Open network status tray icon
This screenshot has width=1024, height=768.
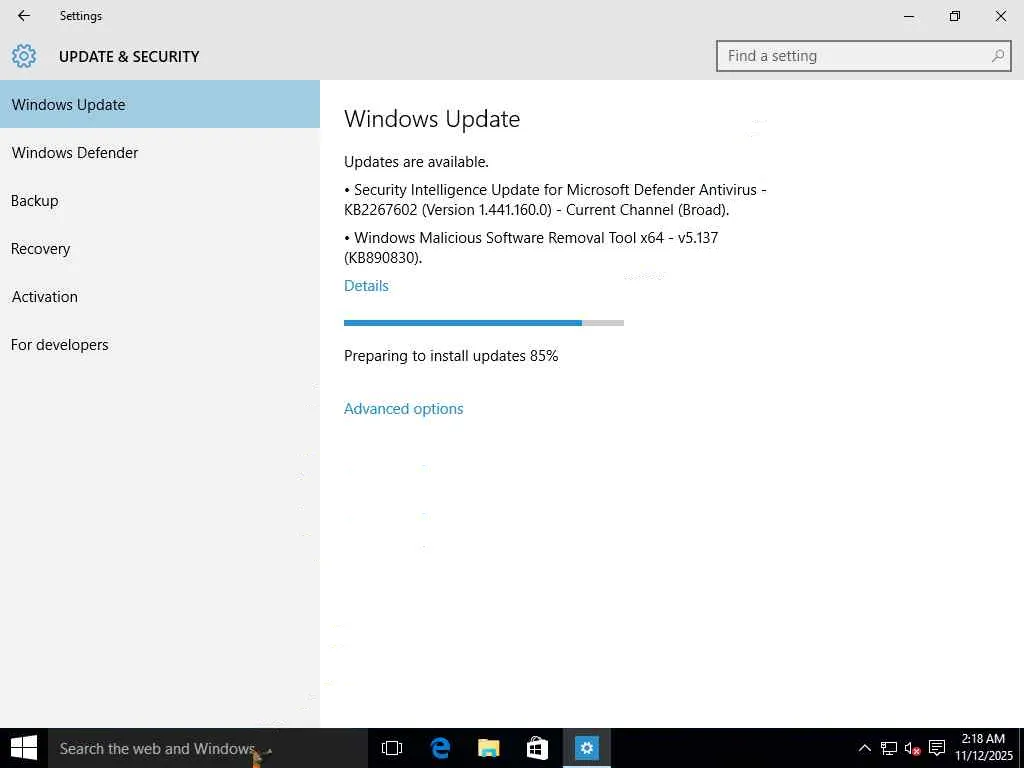tap(888, 748)
